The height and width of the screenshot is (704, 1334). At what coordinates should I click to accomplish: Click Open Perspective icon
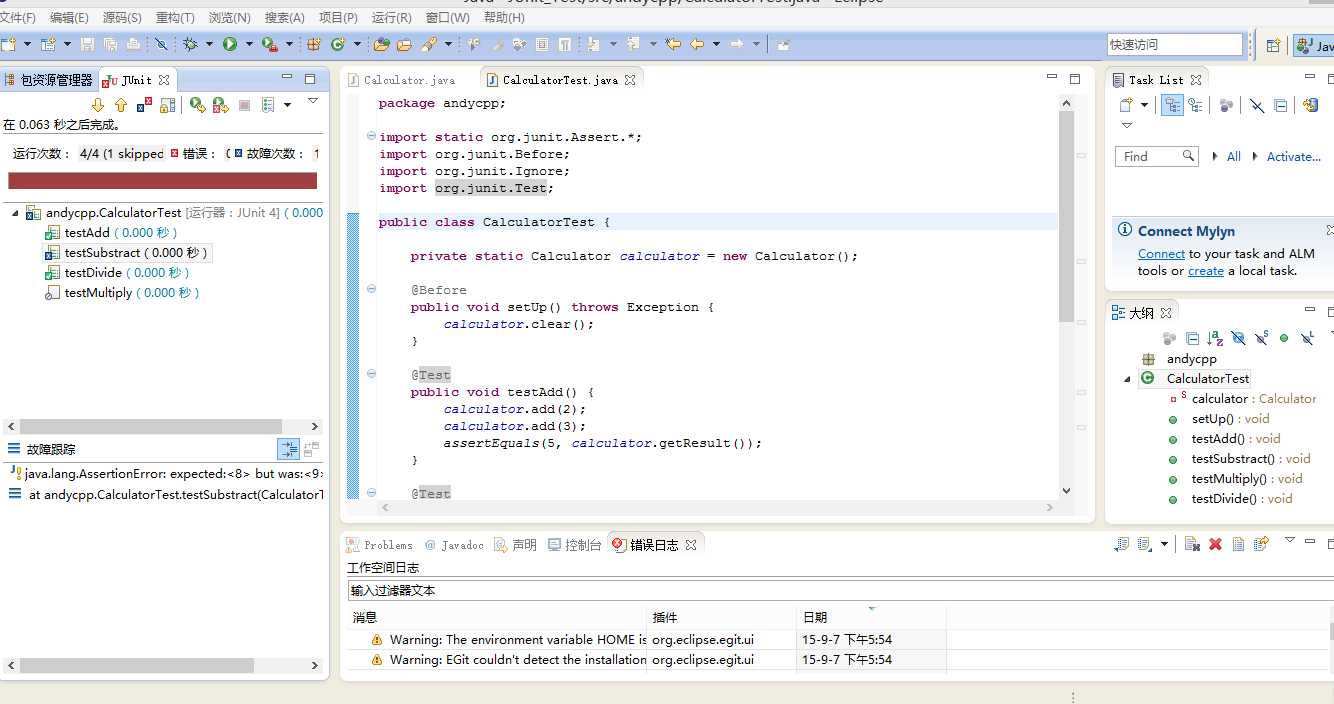coord(1273,45)
